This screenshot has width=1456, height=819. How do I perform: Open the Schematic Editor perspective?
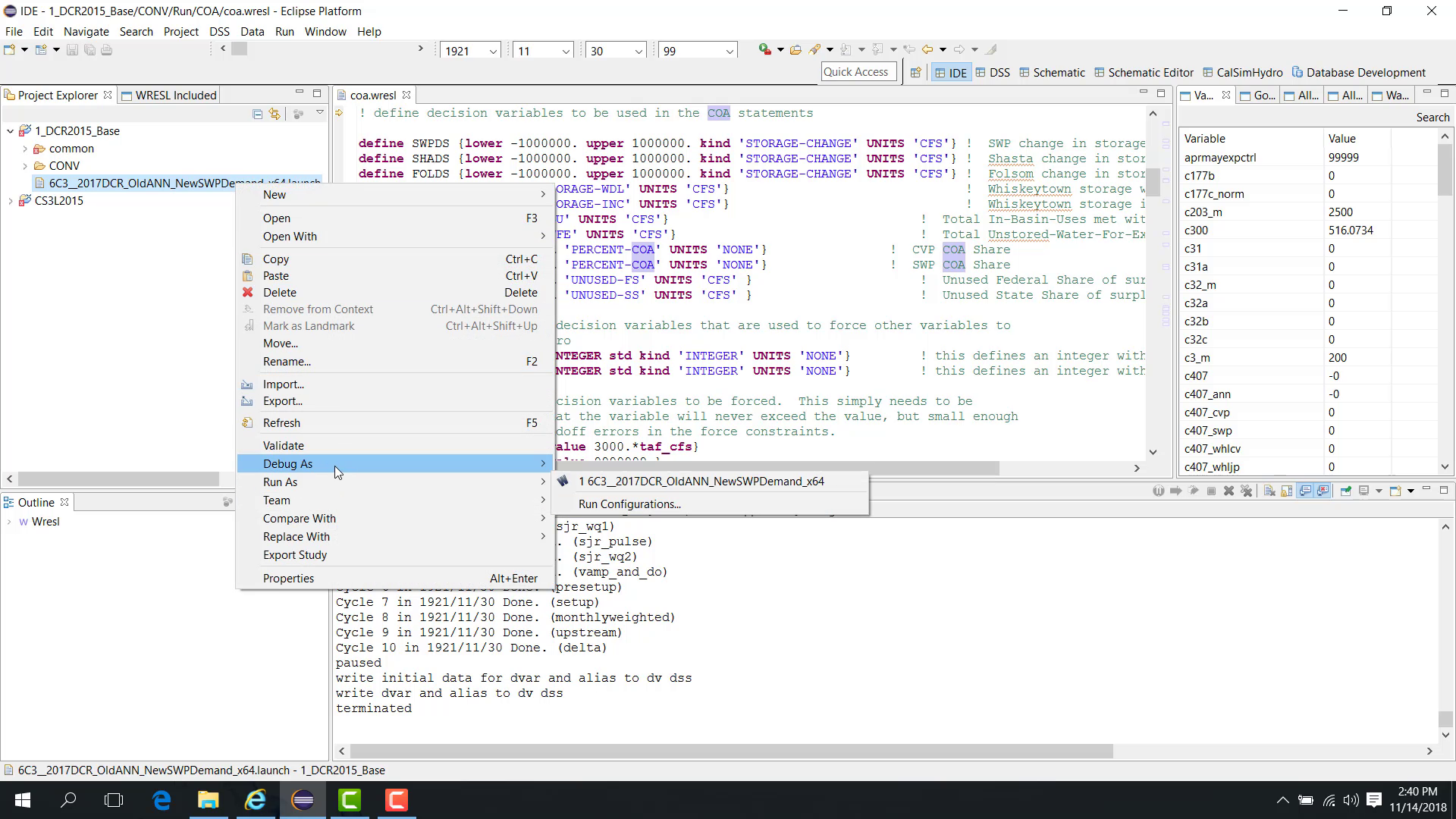1144,73
